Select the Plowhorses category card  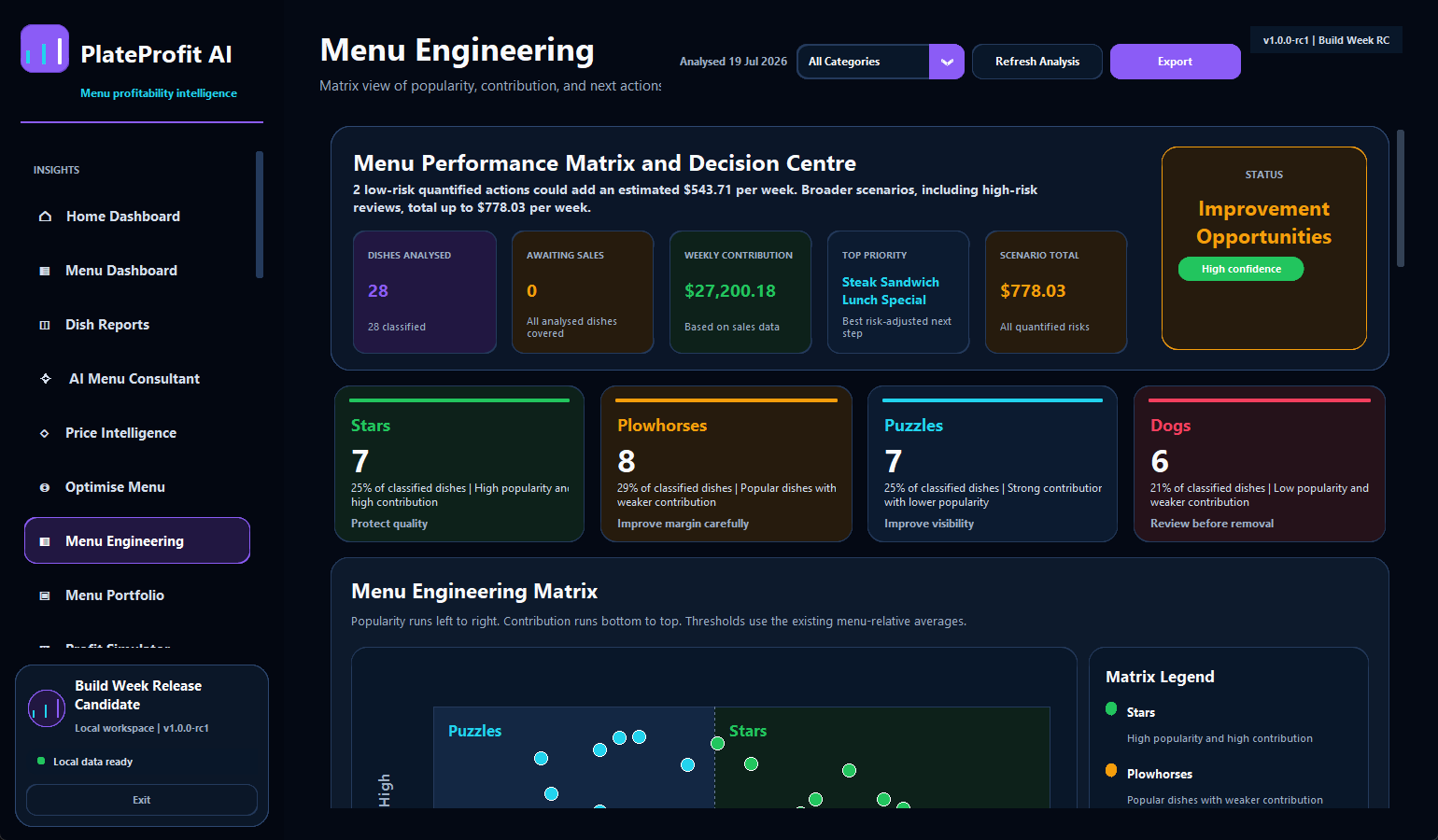click(x=726, y=464)
